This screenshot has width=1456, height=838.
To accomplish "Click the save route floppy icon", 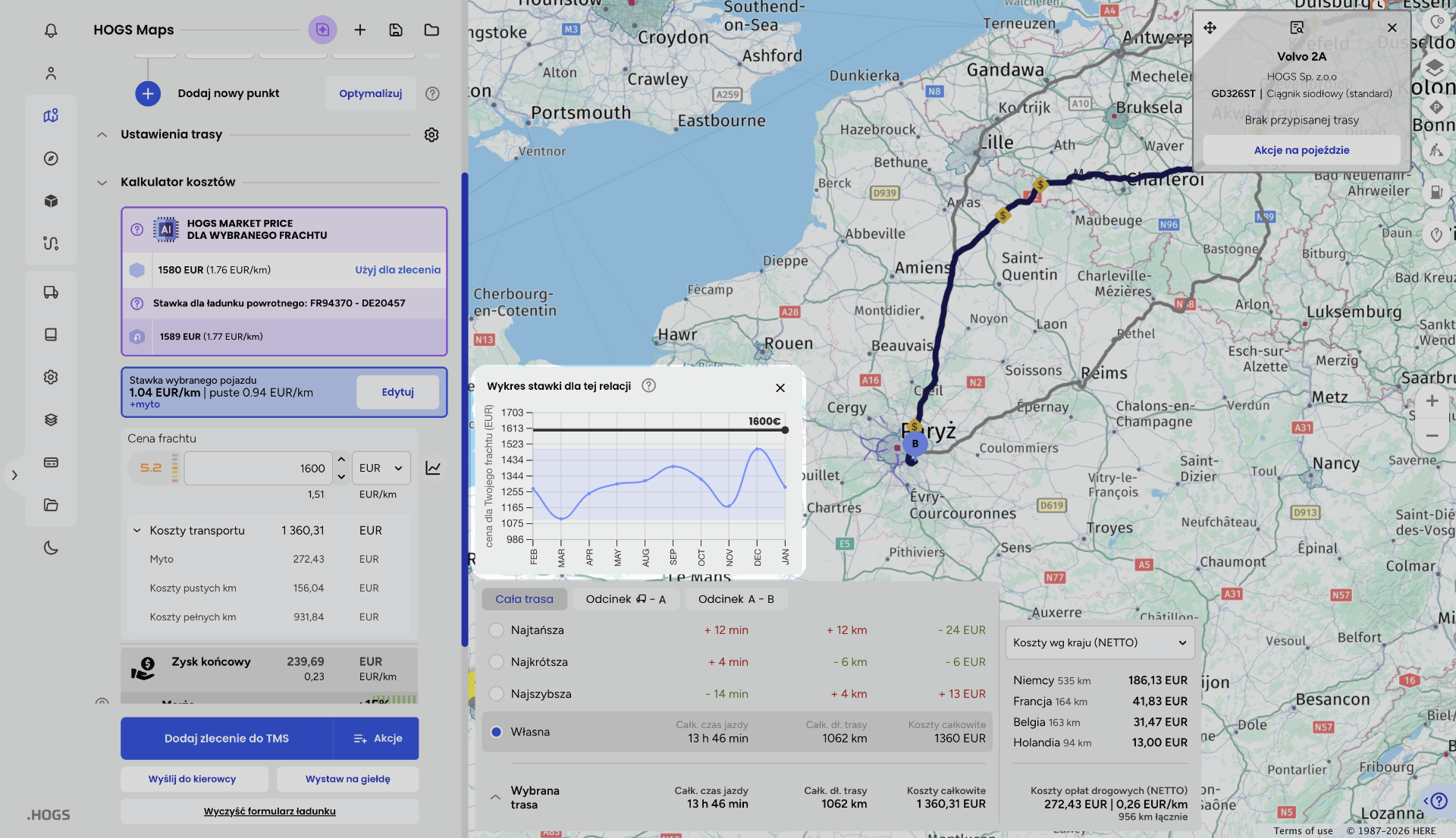I will (396, 30).
